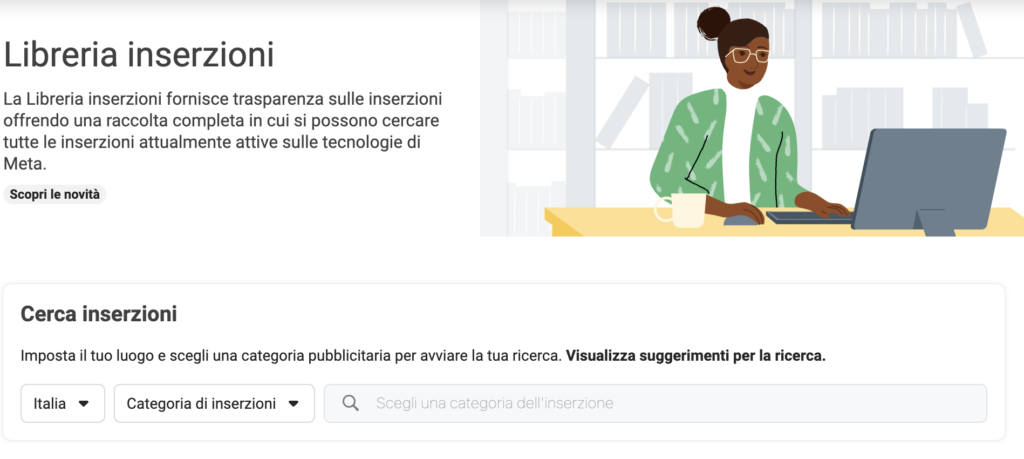Viewport: 1024px width, 459px height.
Task: Click the Libreria inserzioni page heading
Action: coord(138,55)
